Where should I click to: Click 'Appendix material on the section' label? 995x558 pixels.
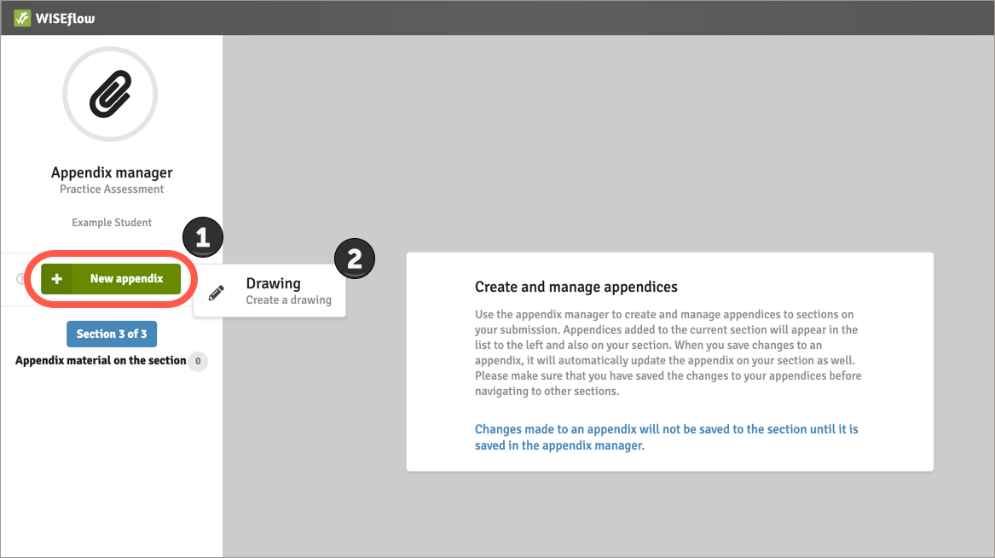click(101, 360)
